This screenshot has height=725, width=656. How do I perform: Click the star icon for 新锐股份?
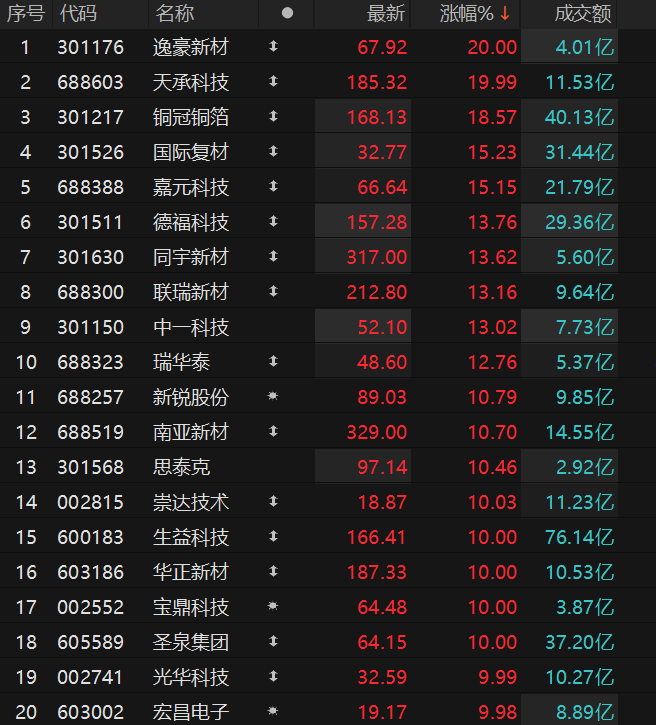pos(273,396)
